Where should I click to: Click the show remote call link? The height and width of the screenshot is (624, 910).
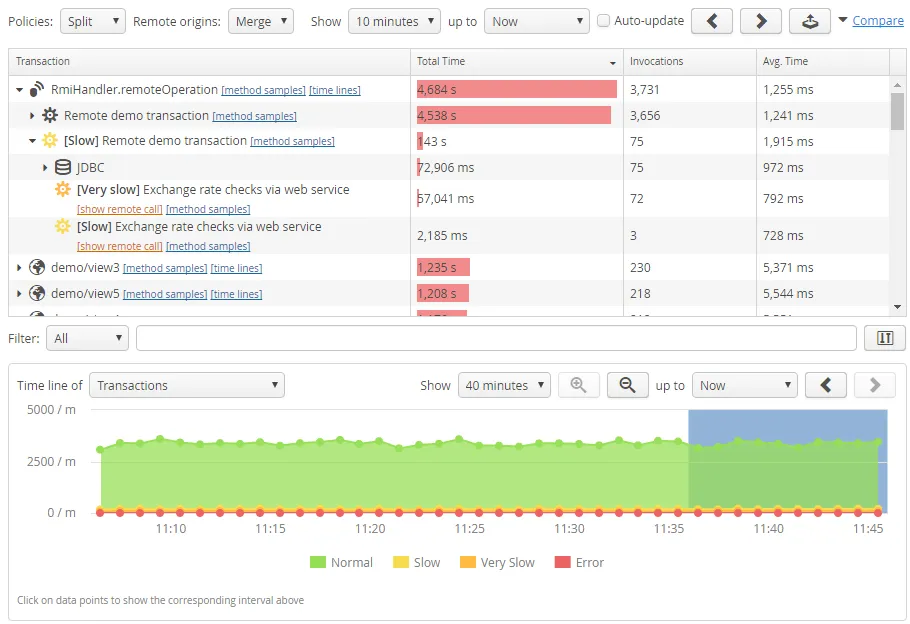(120, 209)
